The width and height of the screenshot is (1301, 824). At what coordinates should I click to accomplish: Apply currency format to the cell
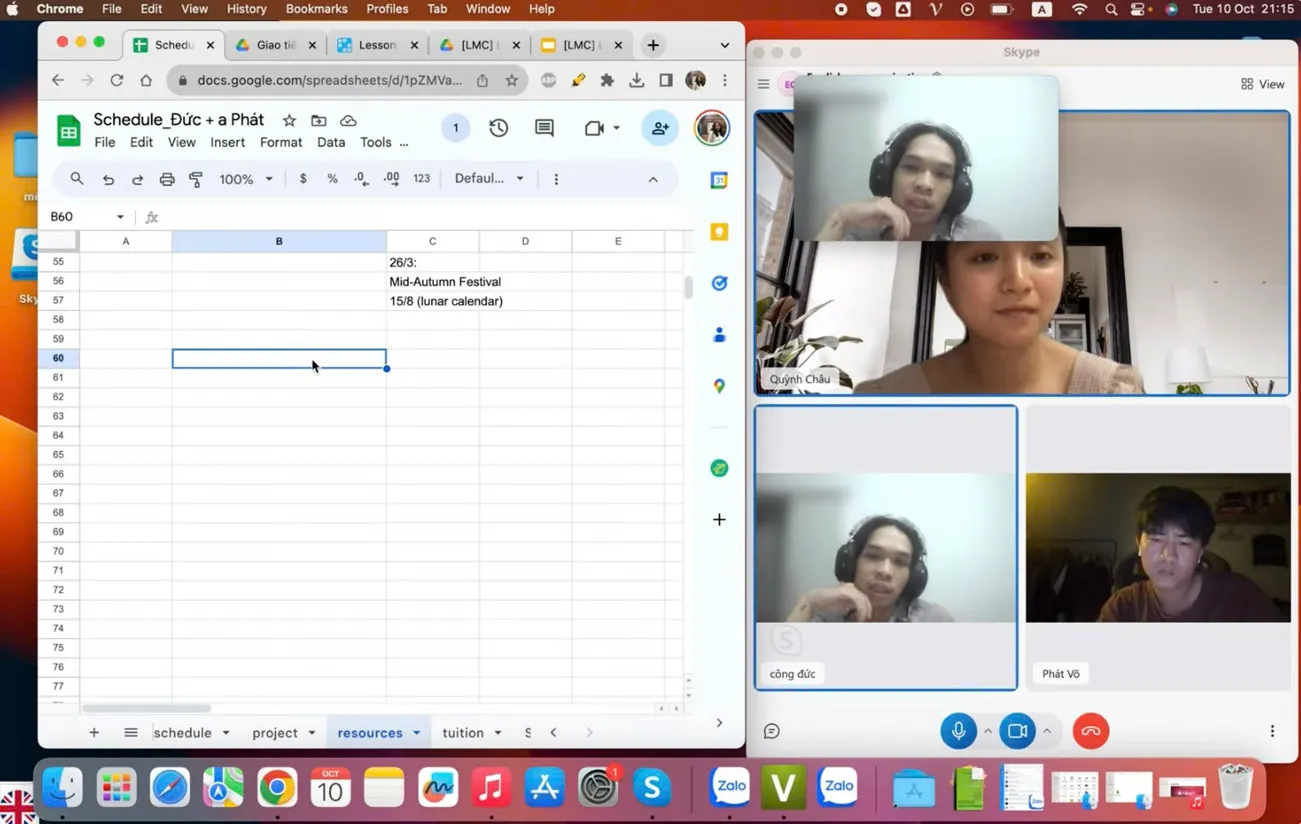click(x=302, y=178)
